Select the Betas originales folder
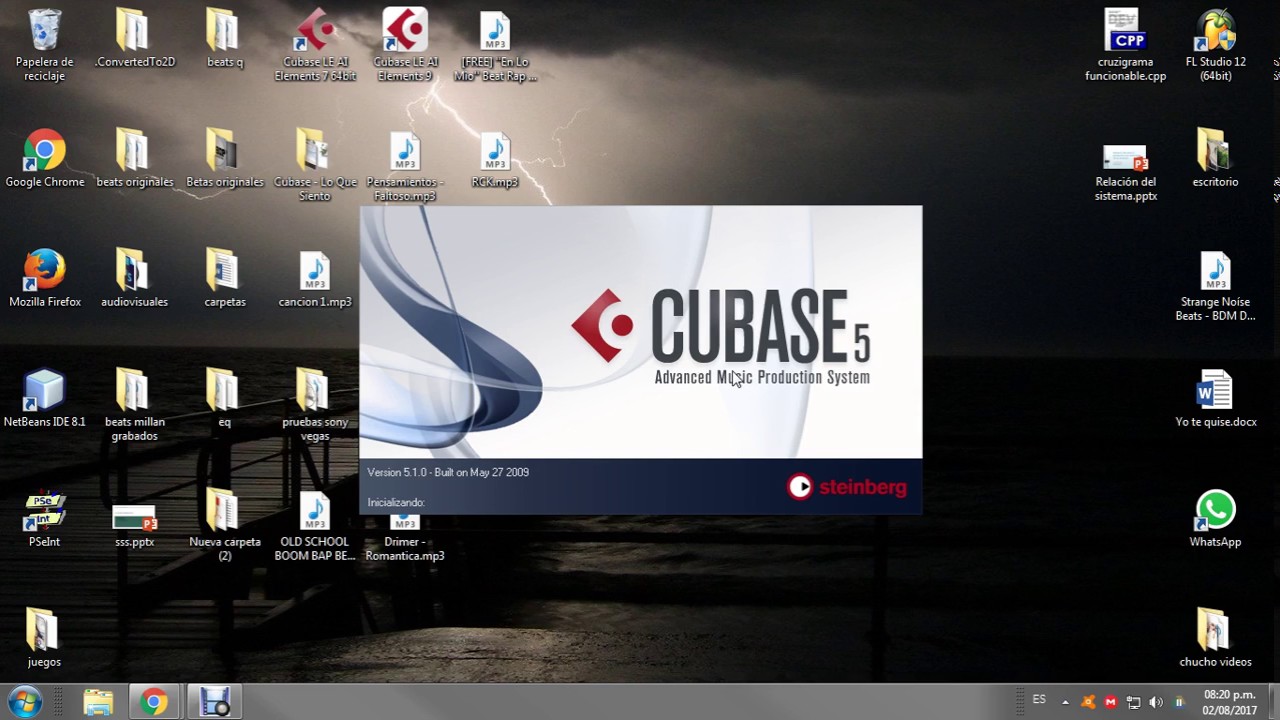 (224, 160)
